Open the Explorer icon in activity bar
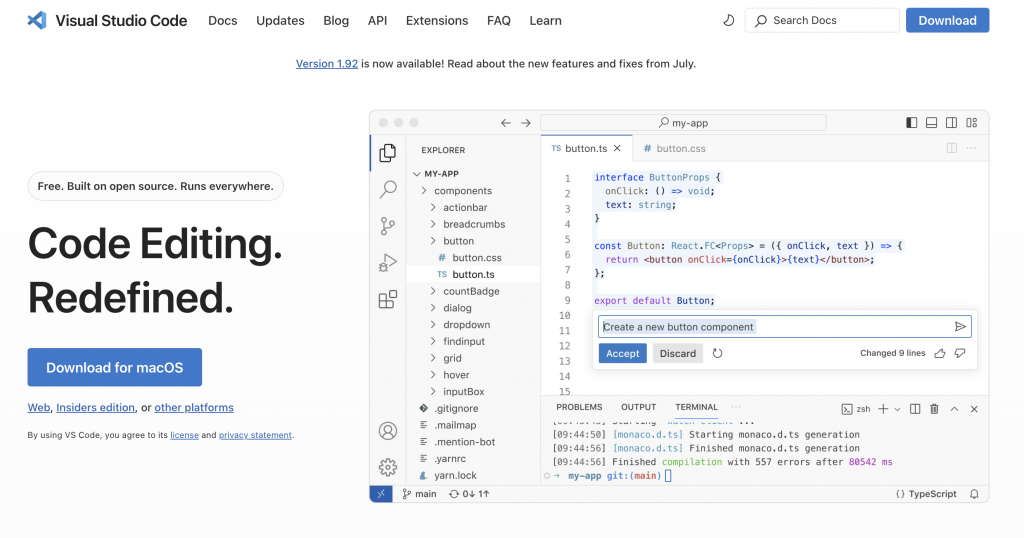Viewport: 1024px width, 538px height. pos(387,153)
